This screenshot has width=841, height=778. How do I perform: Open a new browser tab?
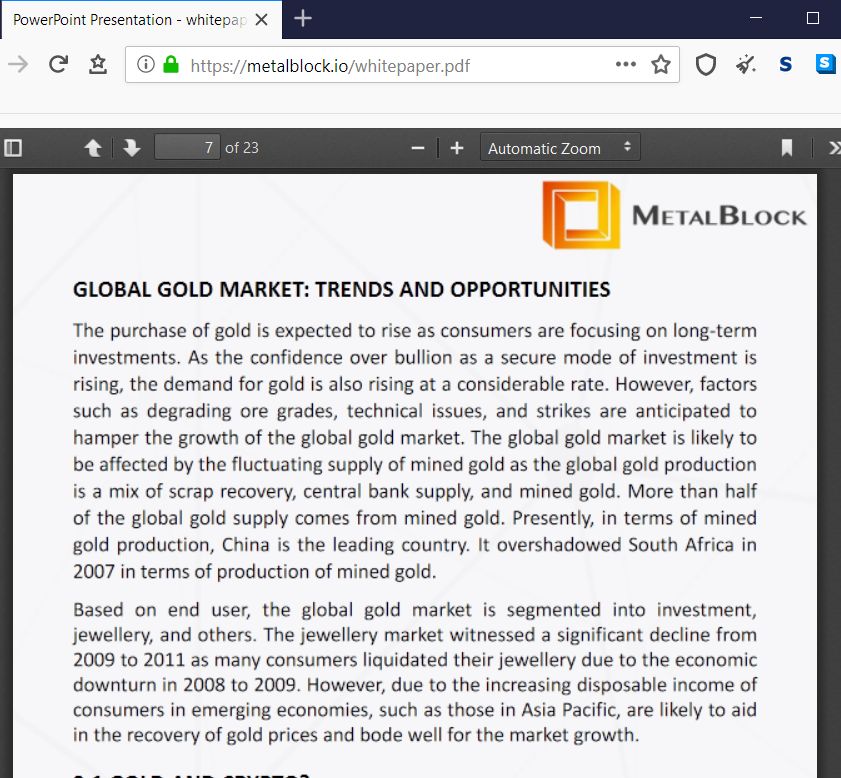click(x=303, y=19)
